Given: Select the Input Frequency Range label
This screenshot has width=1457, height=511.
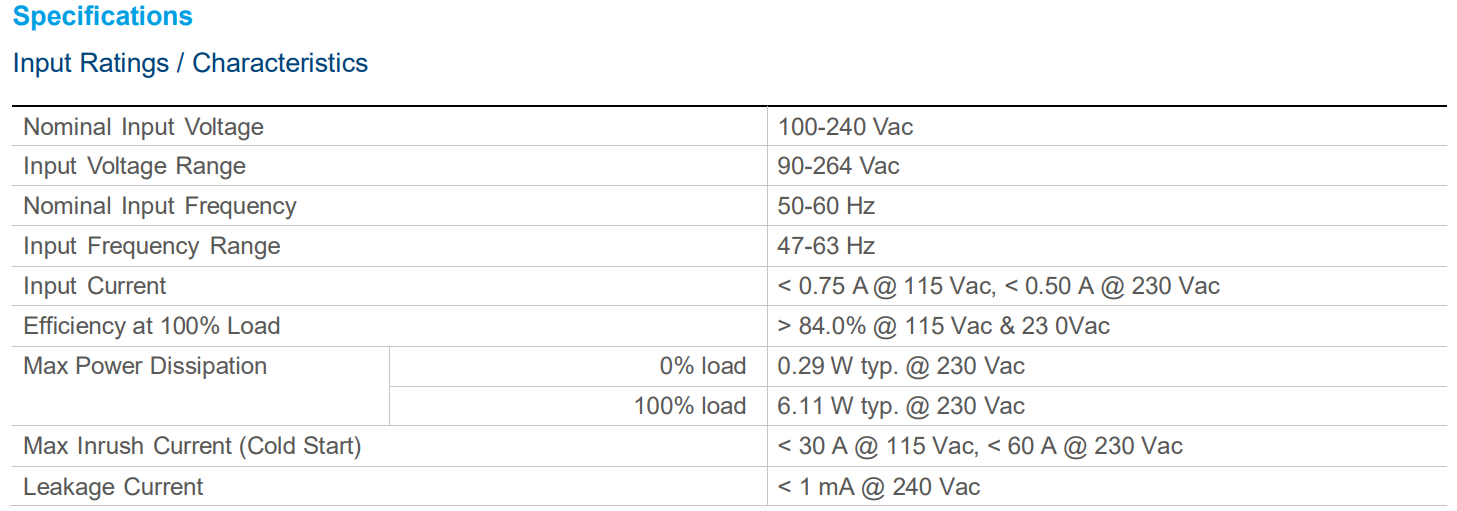Looking at the screenshot, I should pyautogui.click(x=152, y=246).
